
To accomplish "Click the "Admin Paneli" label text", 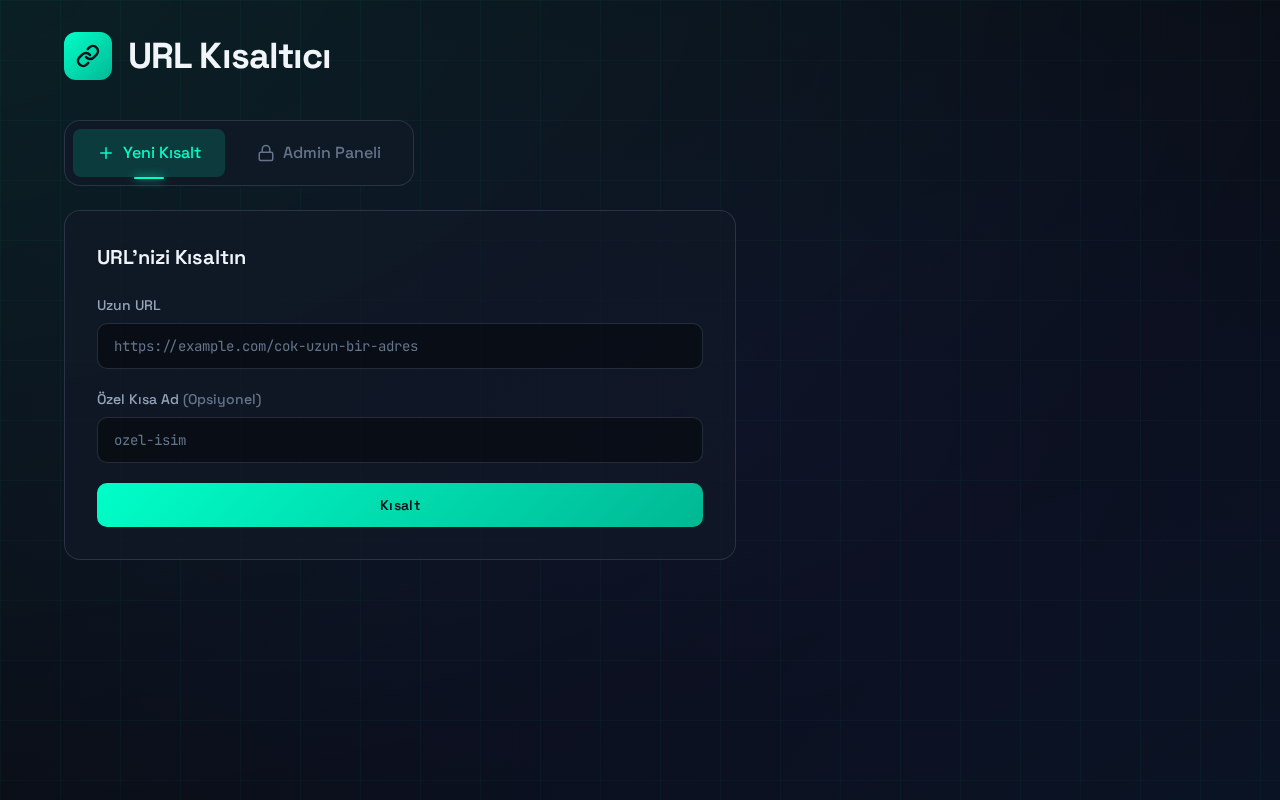I will pyautogui.click(x=332, y=153).
